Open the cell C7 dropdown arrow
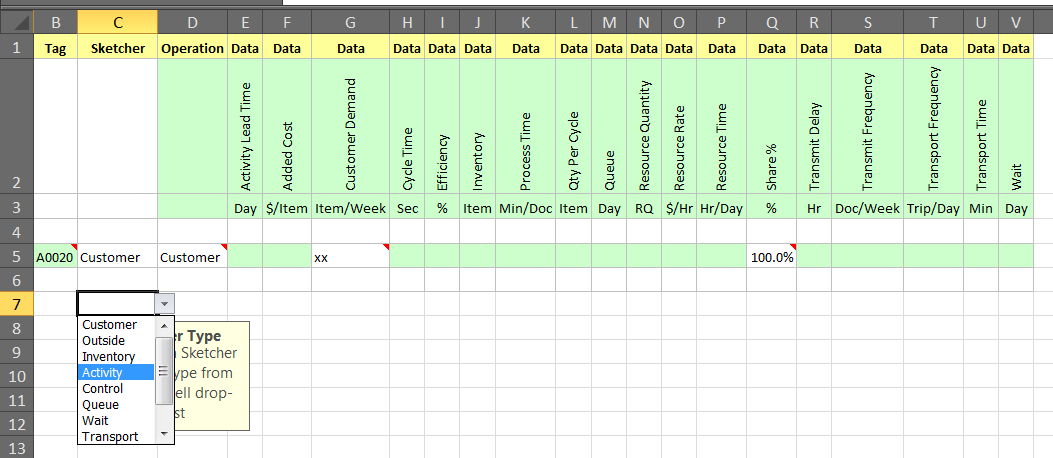The image size is (1053, 458). (x=165, y=304)
